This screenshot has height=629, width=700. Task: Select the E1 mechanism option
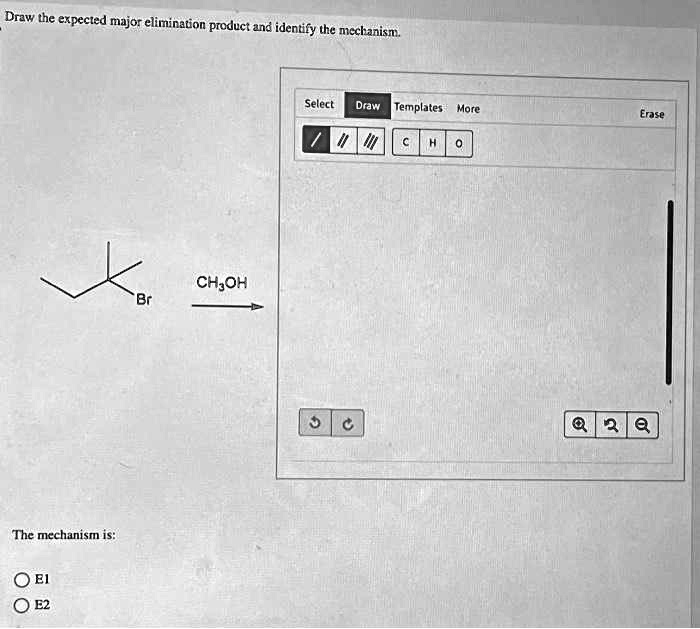pos(21,580)
